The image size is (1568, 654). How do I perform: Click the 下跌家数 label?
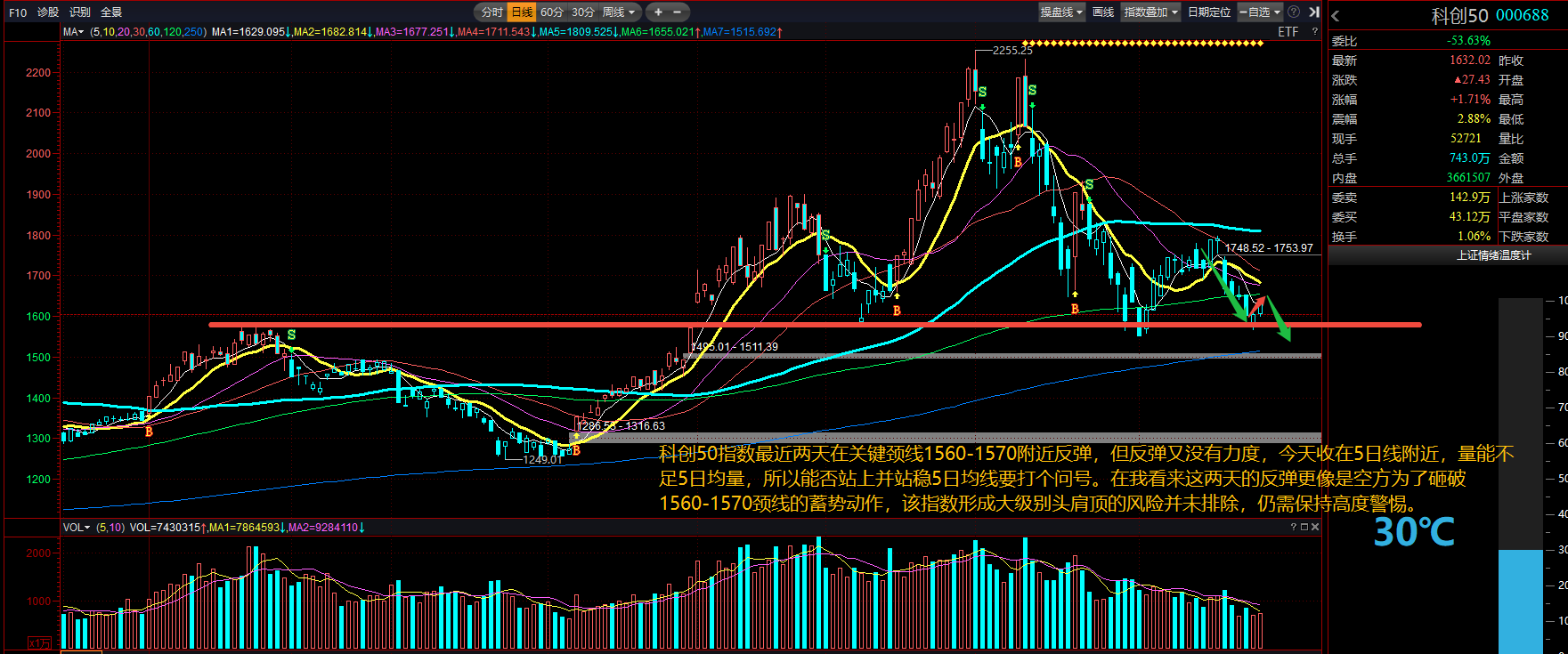(x=1523, y=237)
